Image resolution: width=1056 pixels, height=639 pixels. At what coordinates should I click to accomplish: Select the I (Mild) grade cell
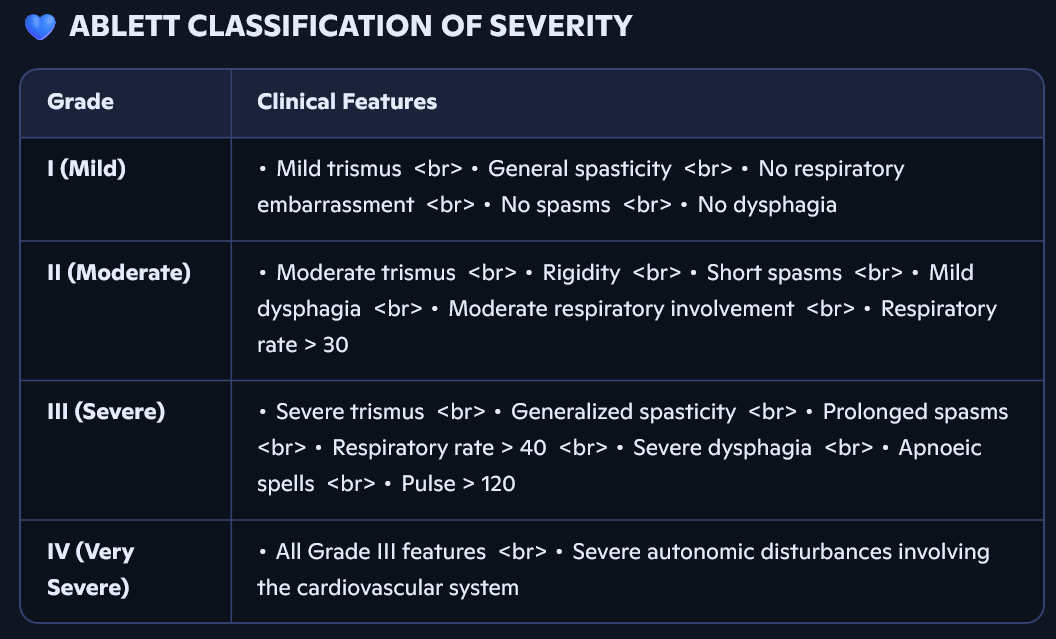click(87, 169)
